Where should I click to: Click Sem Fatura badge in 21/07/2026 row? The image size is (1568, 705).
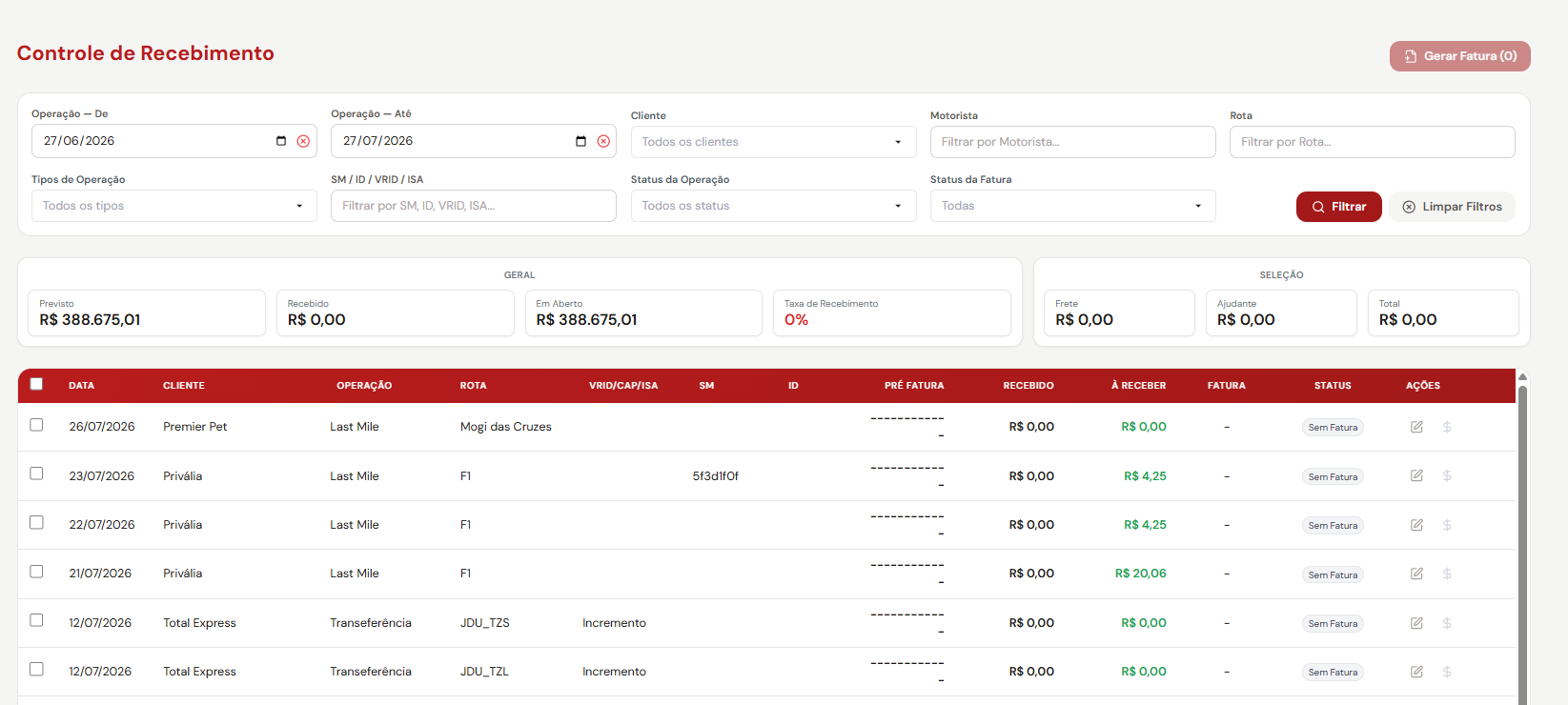pos(1333,574)
